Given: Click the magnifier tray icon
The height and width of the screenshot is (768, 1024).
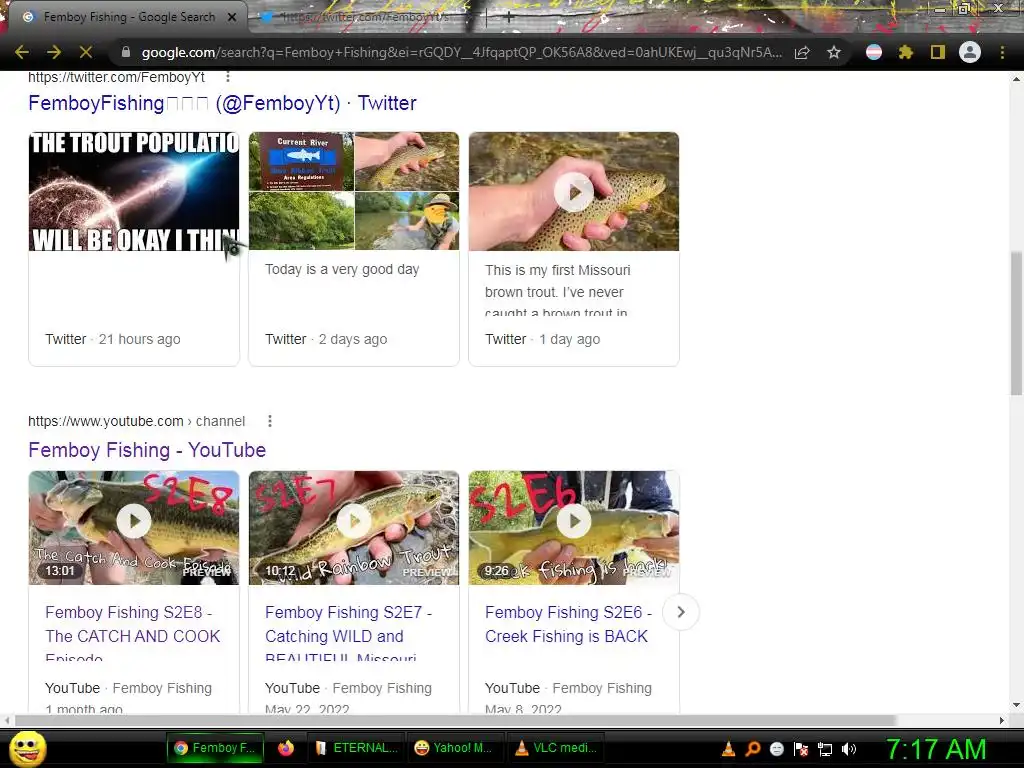Looking at the screenshot, I should click(x=752, y=749).
